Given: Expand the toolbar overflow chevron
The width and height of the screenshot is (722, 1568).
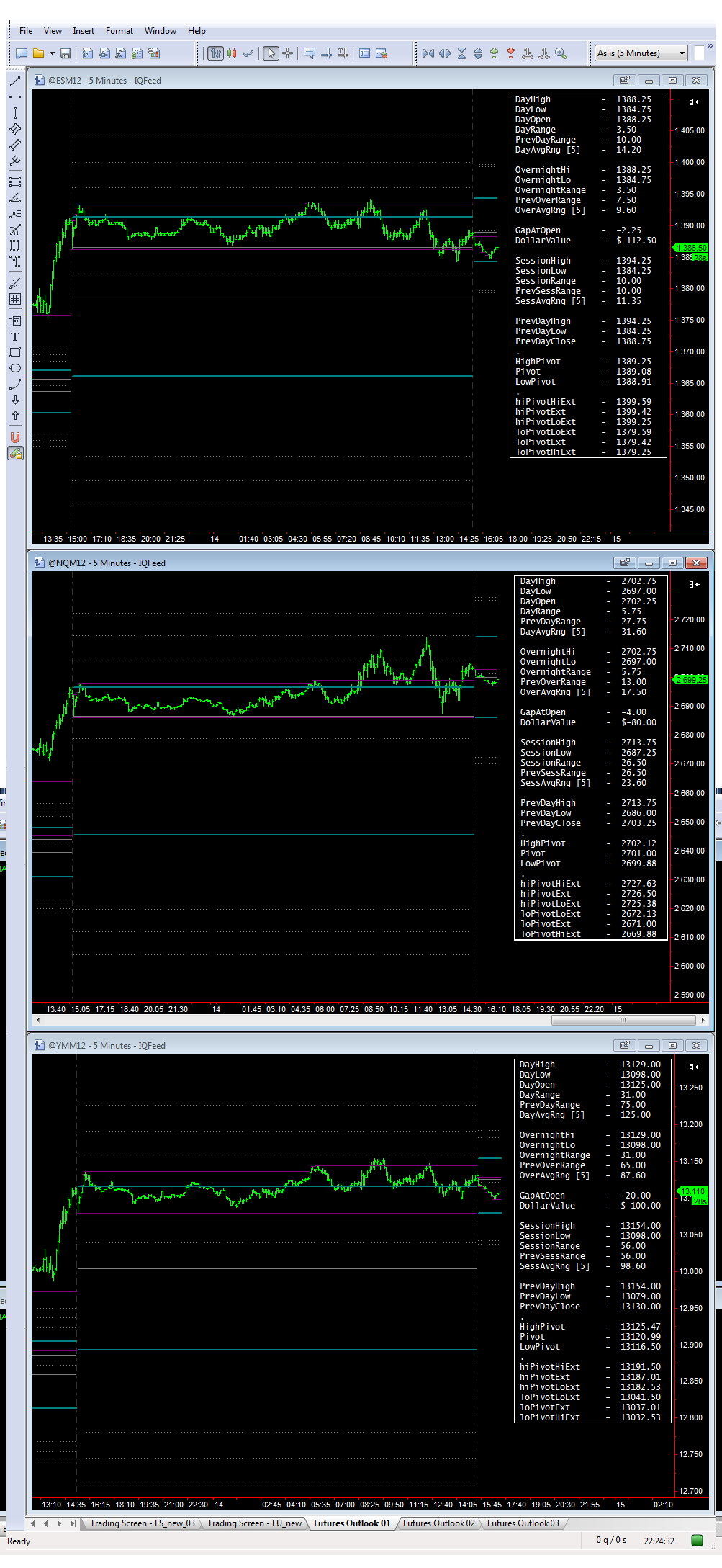Looking at the screenshot, I should [710, 47].
